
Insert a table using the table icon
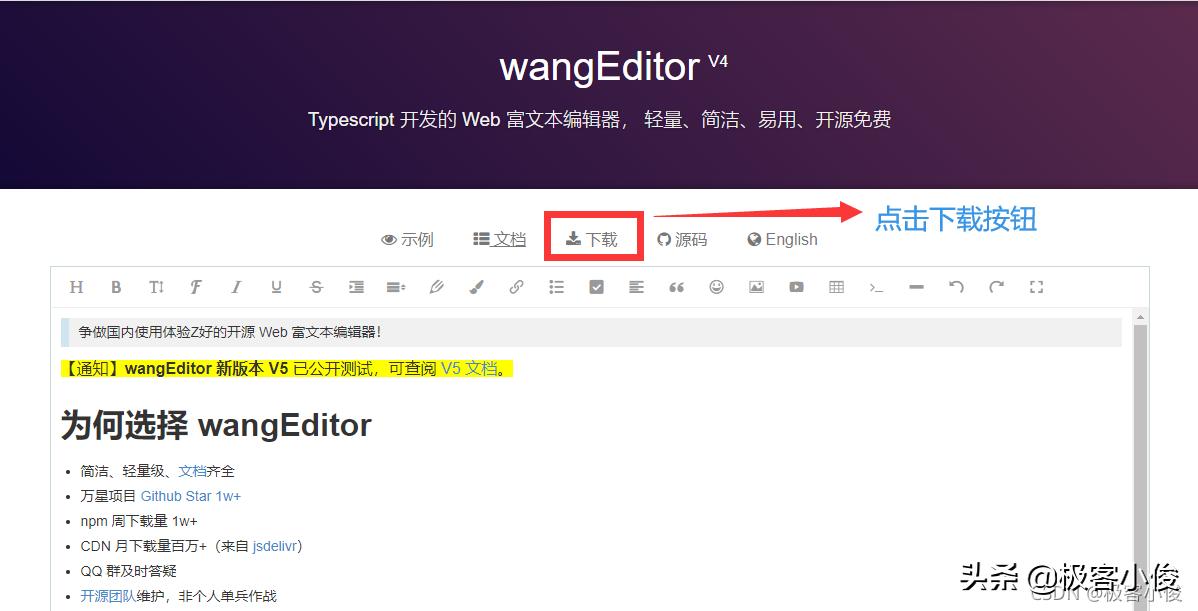[837, 287]
